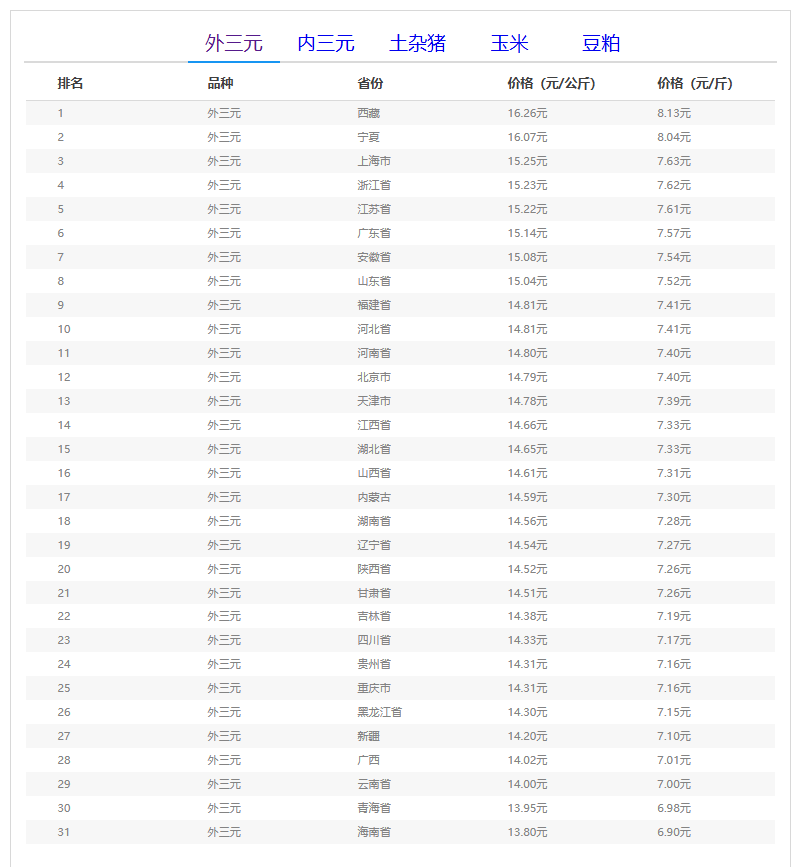Click rank number 31
This screenshot has width=811, height=867.
click(x=64, y=832)
